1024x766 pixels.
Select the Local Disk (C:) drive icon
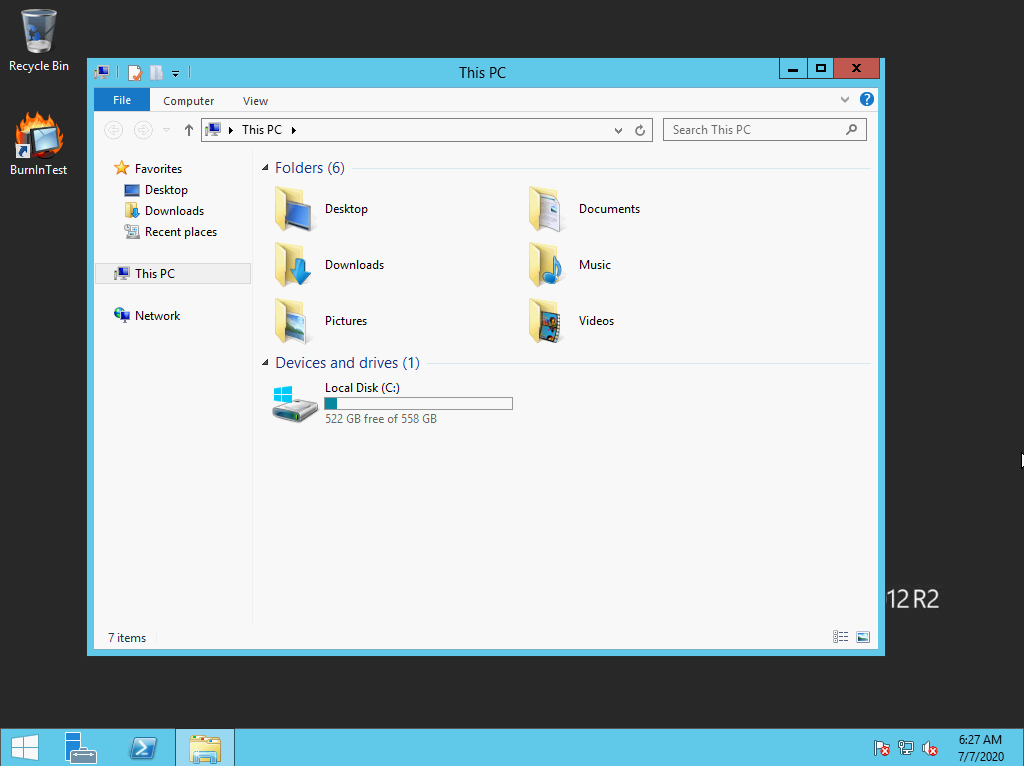[x=295, y=404]
